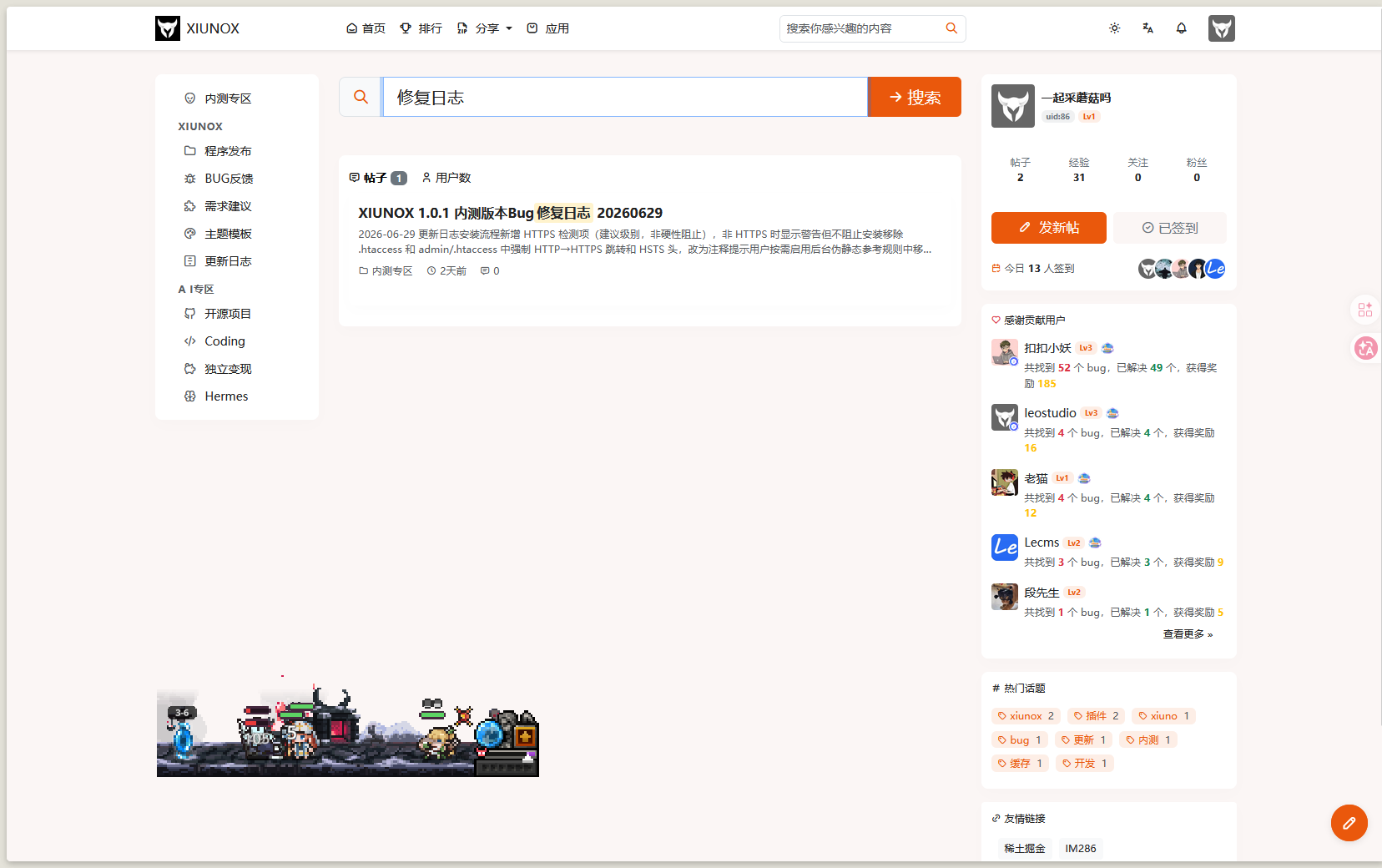Click Lecms blue Le avatar
The width and height of the screenshot is (1382, 868).
tap(1005, 548)
